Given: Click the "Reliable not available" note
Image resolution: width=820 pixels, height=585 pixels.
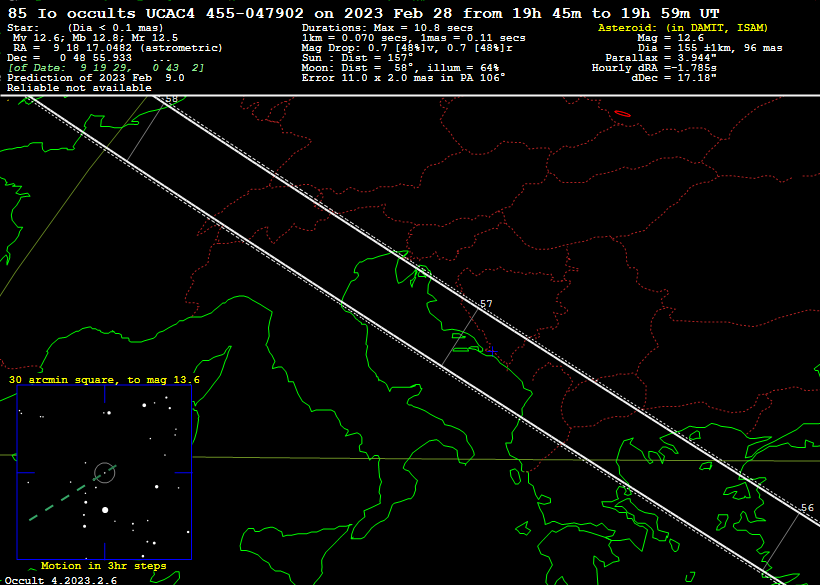Looking at the screenshot, I should [79, 87].
